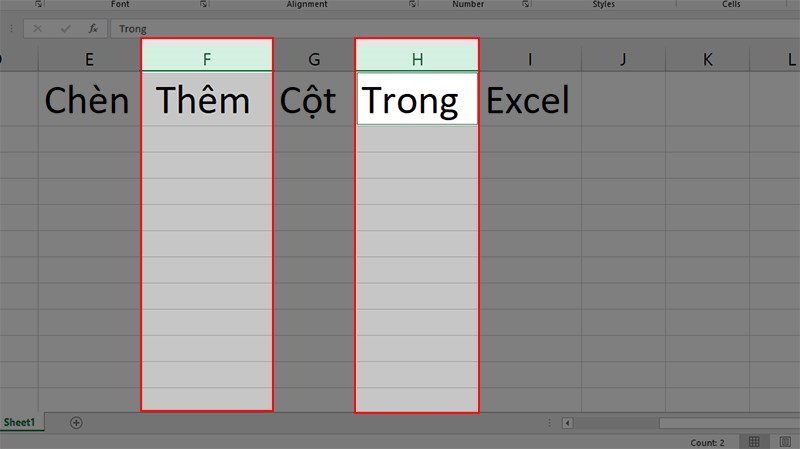Click the Cancel (X) formula bar icon
This screenshot has height=449, width=800.
(x=37, y=29)
